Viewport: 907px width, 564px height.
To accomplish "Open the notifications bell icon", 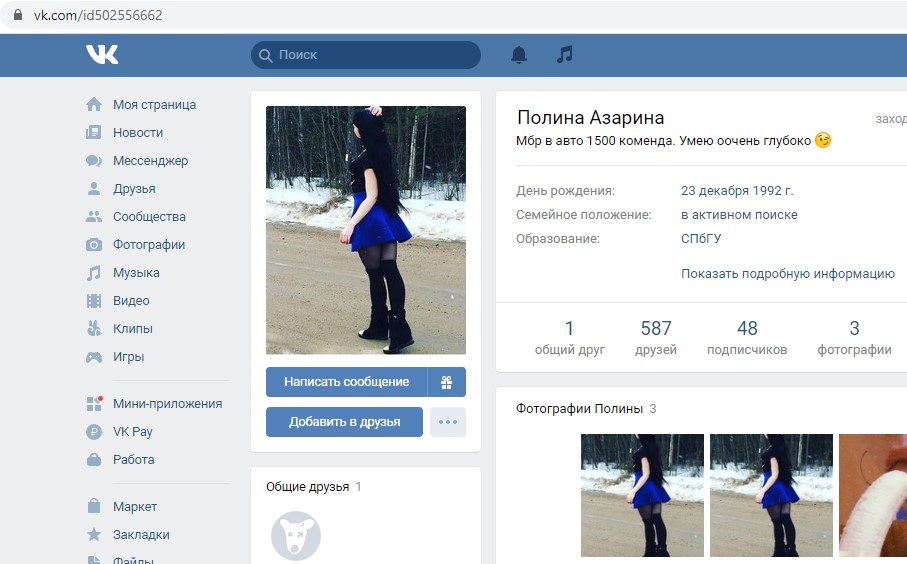I will (x=519, y=55).
